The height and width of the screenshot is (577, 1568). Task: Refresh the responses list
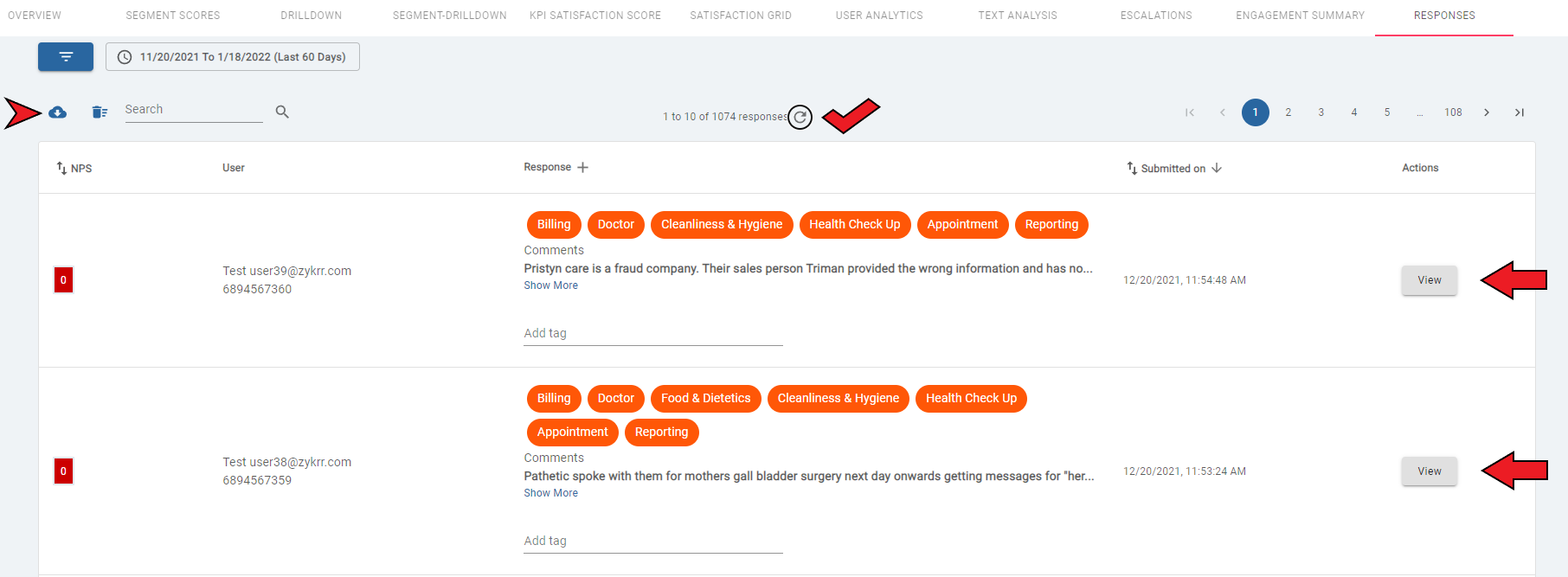coord(800,117)
